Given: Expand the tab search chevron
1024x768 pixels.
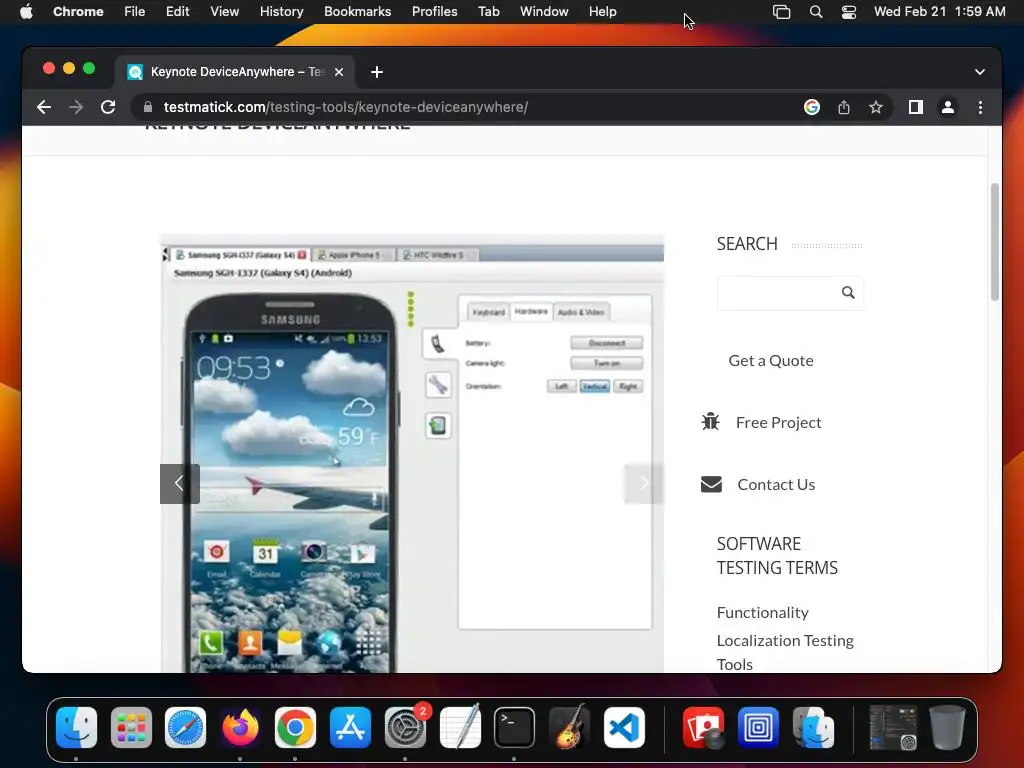Looking at the screenshot, I should [980, 72].
